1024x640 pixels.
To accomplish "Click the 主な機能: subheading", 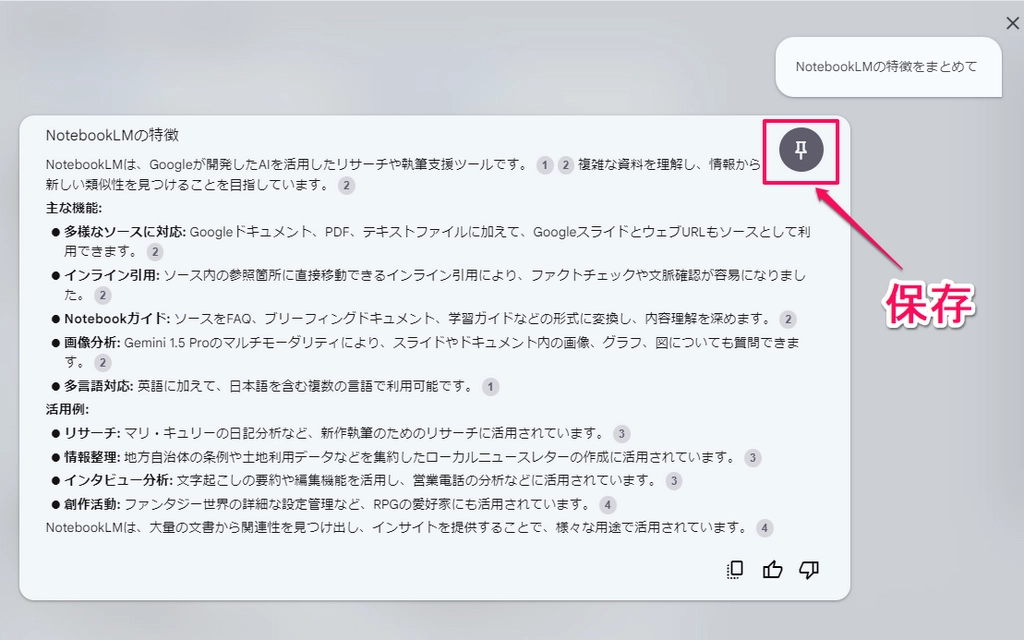I will (x=74, y=208).
